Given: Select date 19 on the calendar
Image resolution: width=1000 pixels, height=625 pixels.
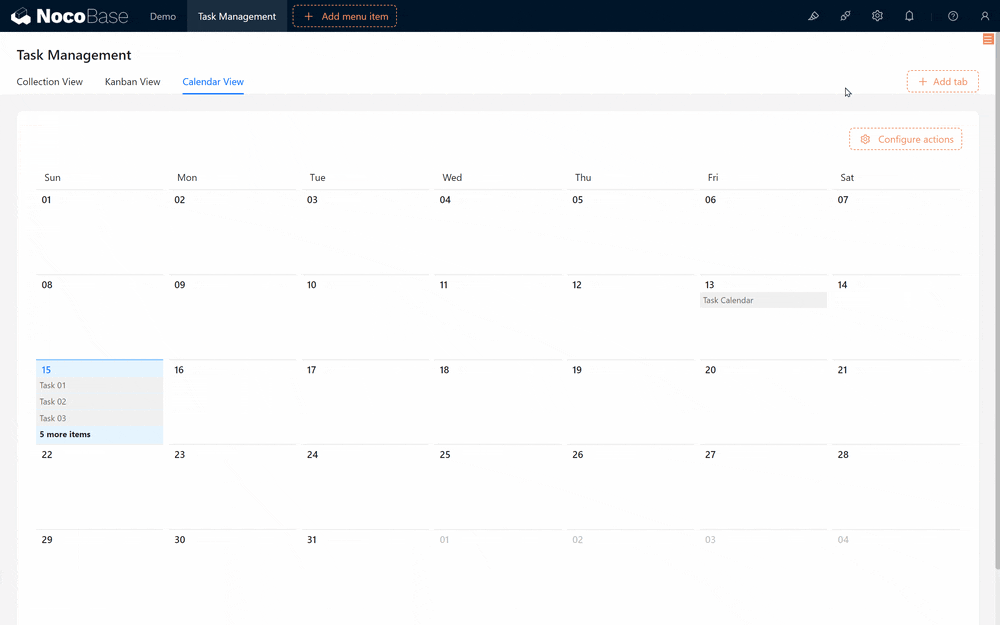Looking at the screenshot, I should [577, 369].
